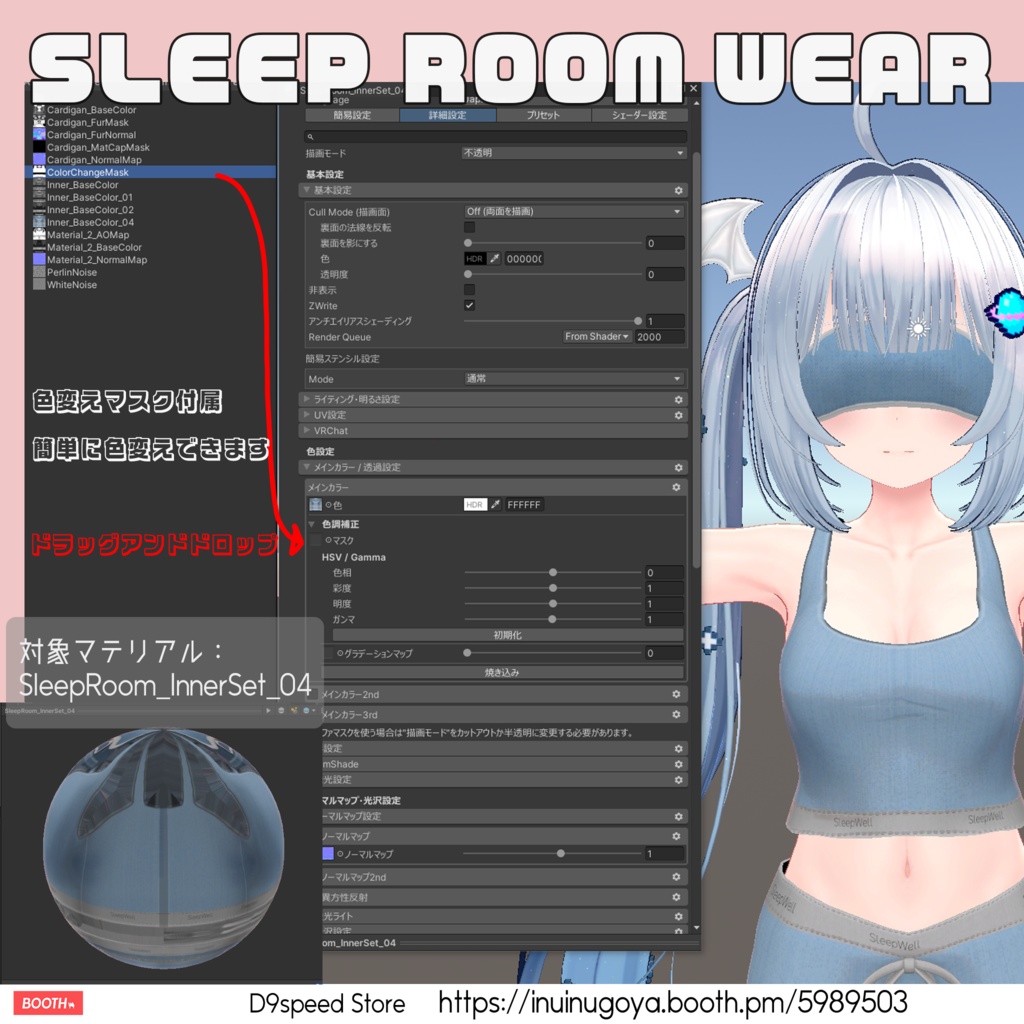Viewport: 1024px width, 1024px height.
Task: Enable the マスク checkbox under 色調補正
Action: [316, 540]
